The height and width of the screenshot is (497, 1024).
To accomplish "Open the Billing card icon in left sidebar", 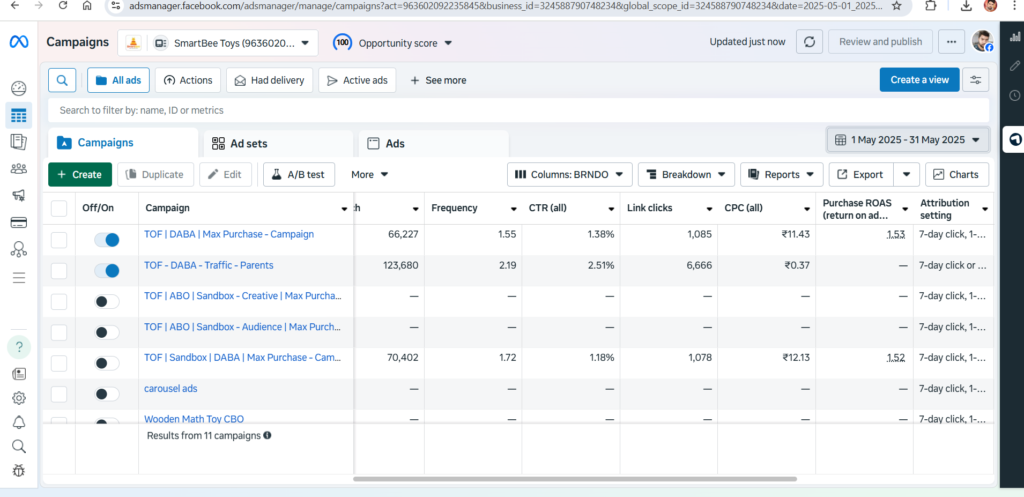I will click(18, 222).
